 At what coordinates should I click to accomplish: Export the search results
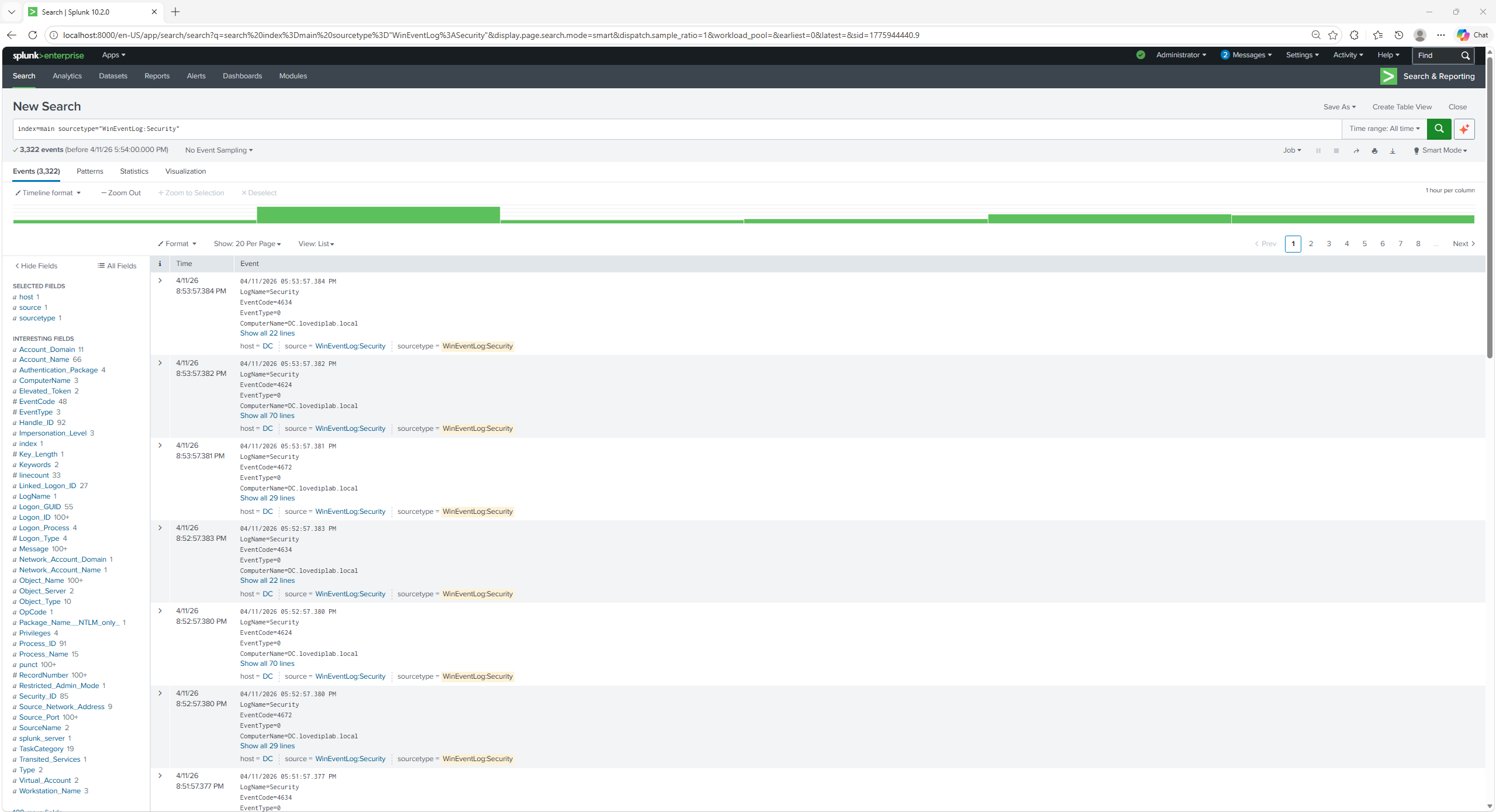pos(1393,150)
